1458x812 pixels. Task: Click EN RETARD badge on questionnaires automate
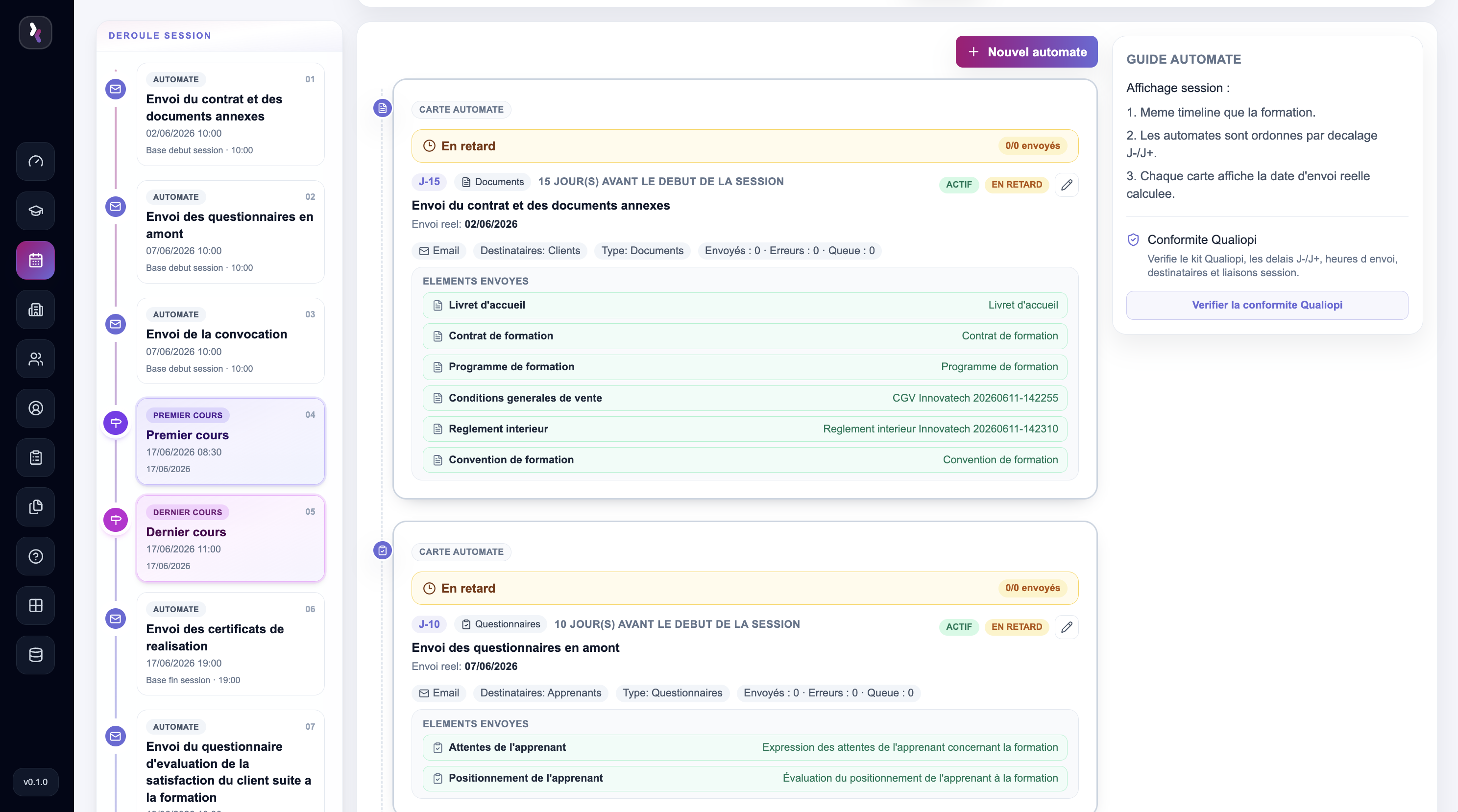click(x=1017, y=627)
